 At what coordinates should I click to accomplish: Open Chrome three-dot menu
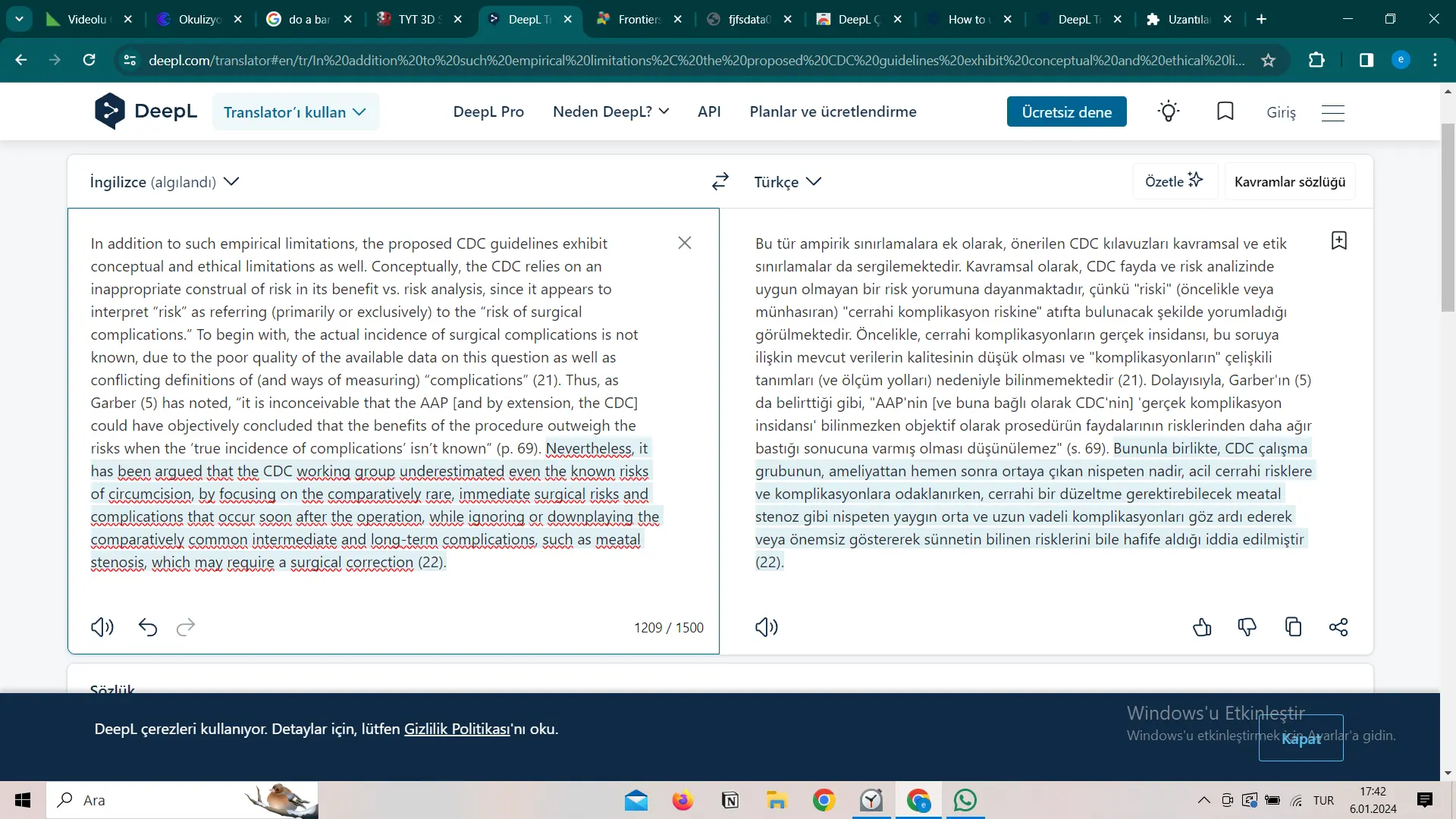point(1435,60)
